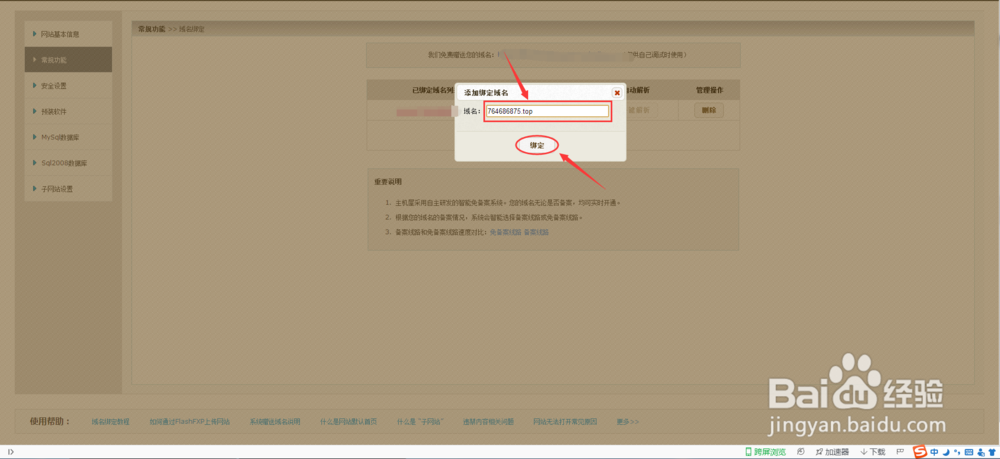The height and width of the screenshot is (459, 1000).
Task: Open the MySql数据库 sidebar item
Action: [x=68, y=137]
